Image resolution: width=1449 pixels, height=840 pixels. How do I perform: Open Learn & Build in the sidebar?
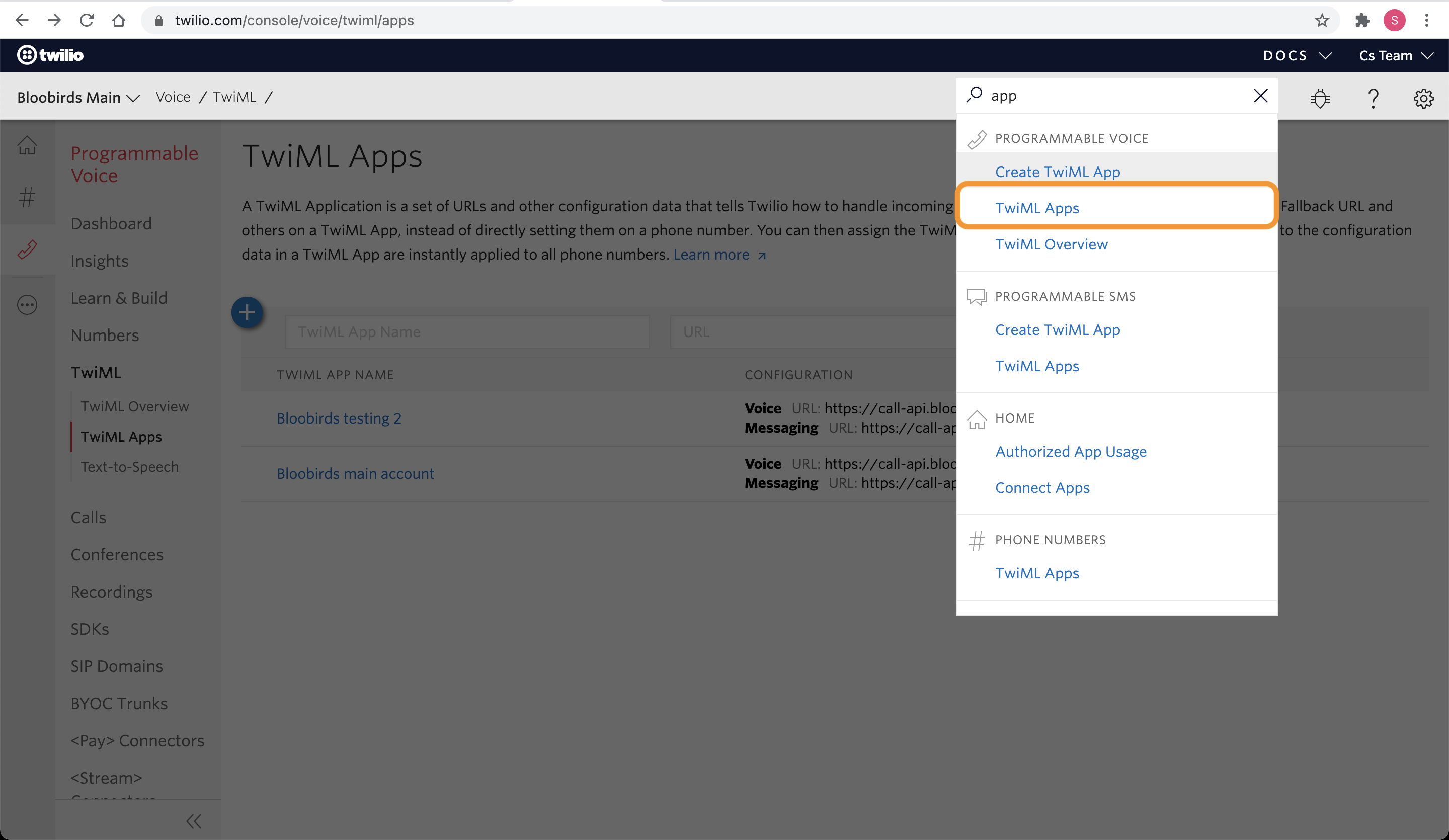pyautogui.click(x=119, y=298)
